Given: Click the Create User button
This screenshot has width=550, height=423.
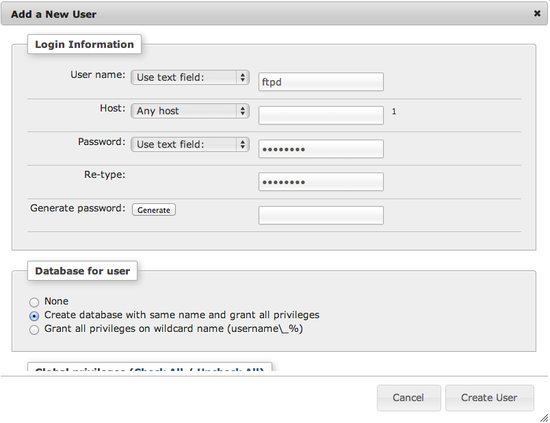Looking at the screenshot, I should [489, 398].
